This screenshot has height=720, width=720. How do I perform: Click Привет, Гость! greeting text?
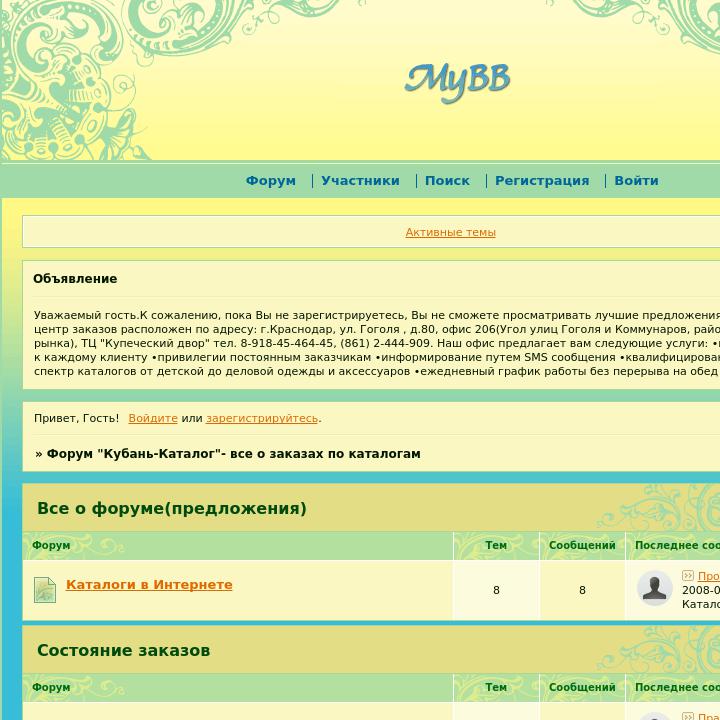tap(77, 418)
